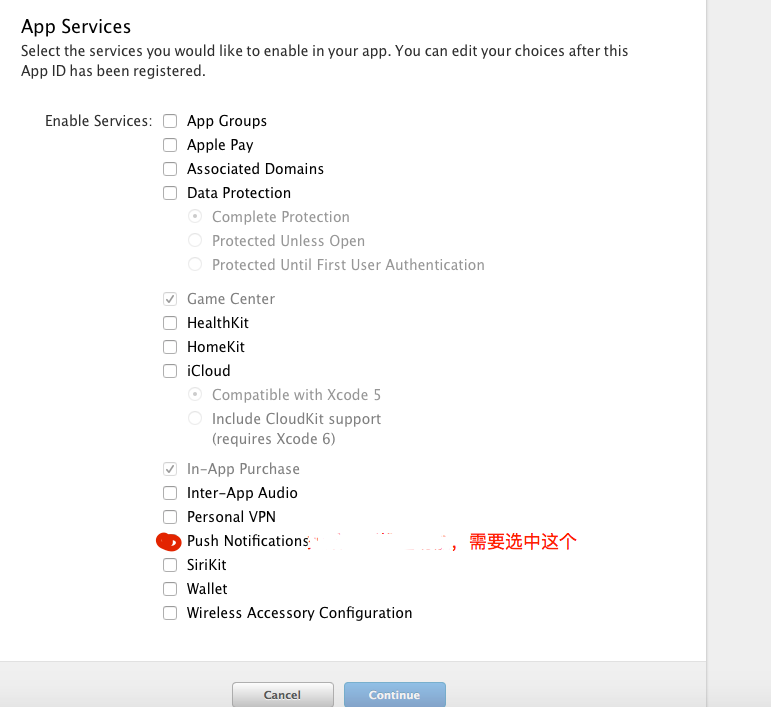Click the Inter-App Audio label
Image resolution: width=771 pixels, height=707 pixels.
[242, 493]
